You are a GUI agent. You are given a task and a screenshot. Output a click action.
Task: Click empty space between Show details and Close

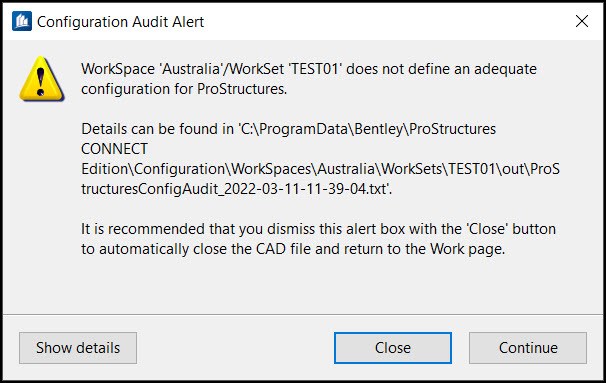[235, 348]
